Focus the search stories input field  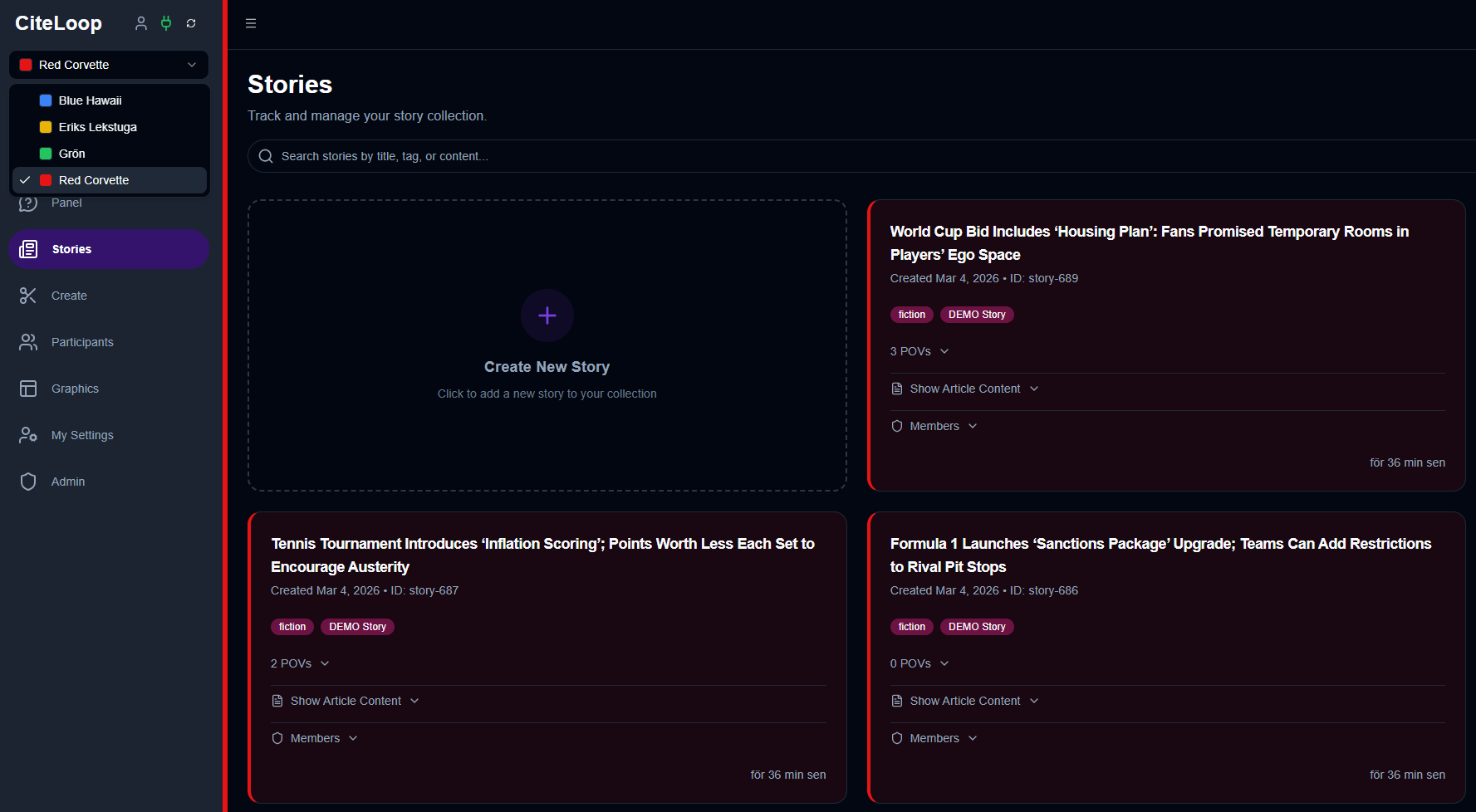861,156
